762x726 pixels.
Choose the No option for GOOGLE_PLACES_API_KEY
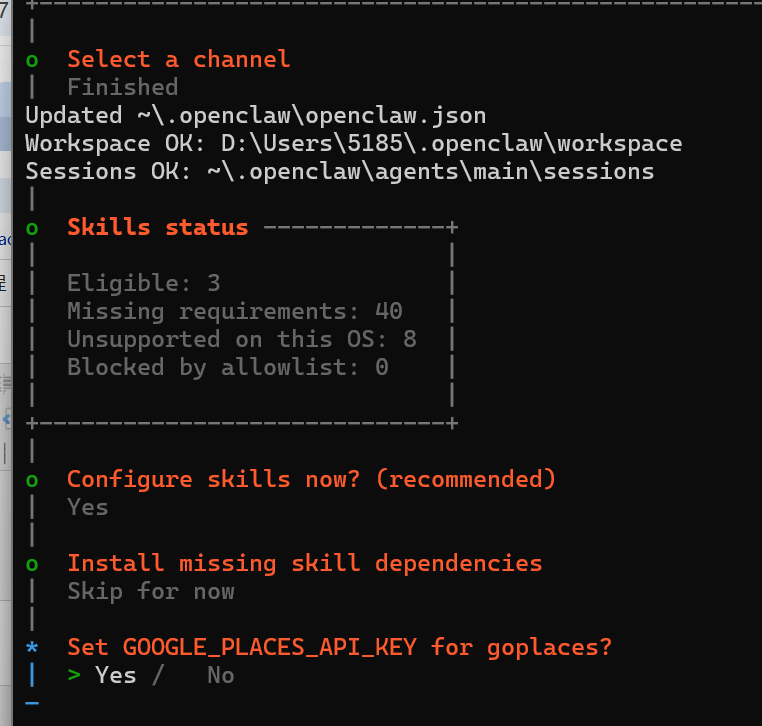(221, 675)
